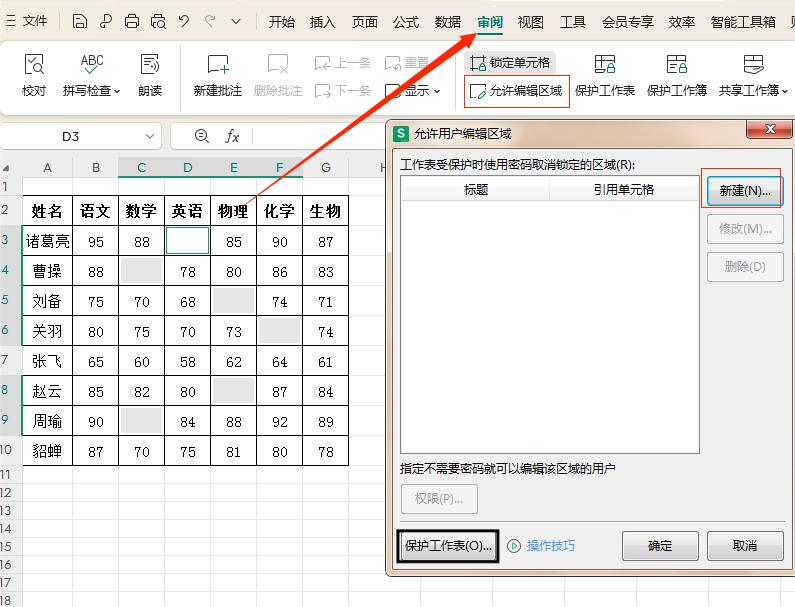Go to 上一条 previous comment
Image resolution: width=795 pixels, height=607 pixels.
coord(342,63)
